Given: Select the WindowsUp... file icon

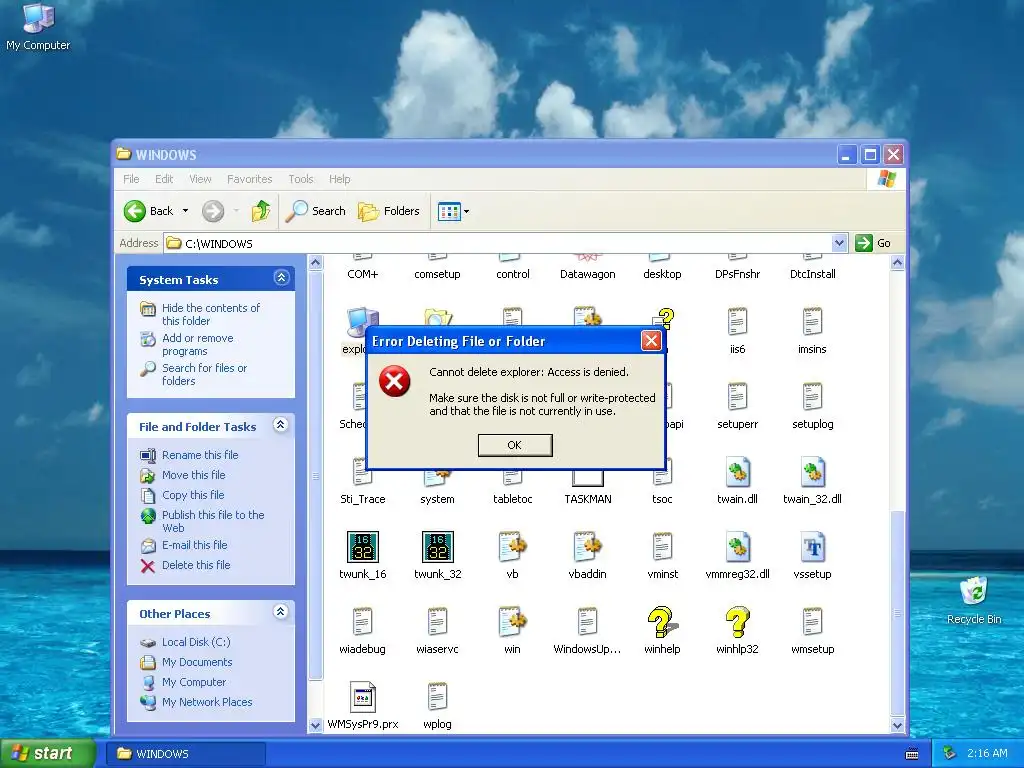Looking at the screenshot, I should pos(587,622).
